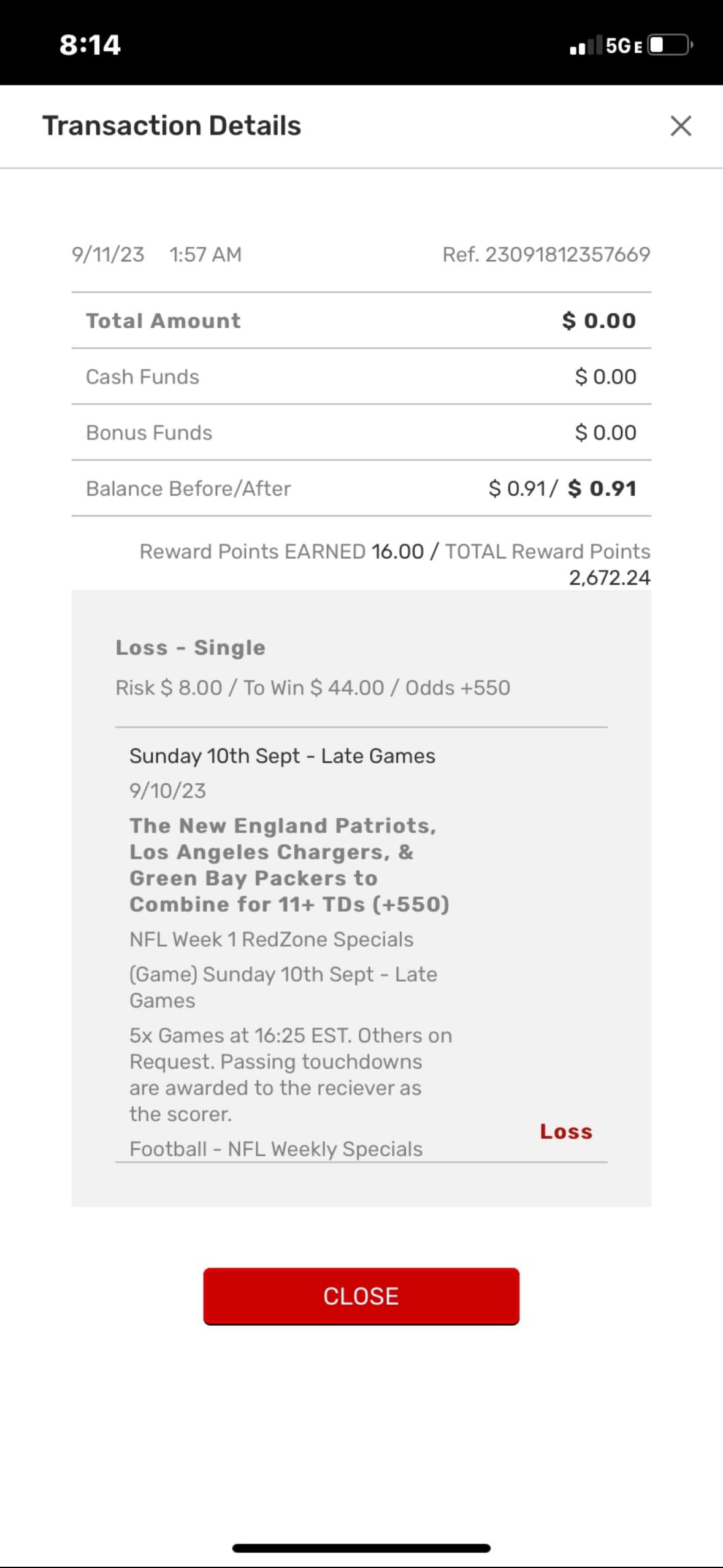Screen dimensions: 723x1568
Task: Tap the Cash Funds row
Action: point(361,377)
